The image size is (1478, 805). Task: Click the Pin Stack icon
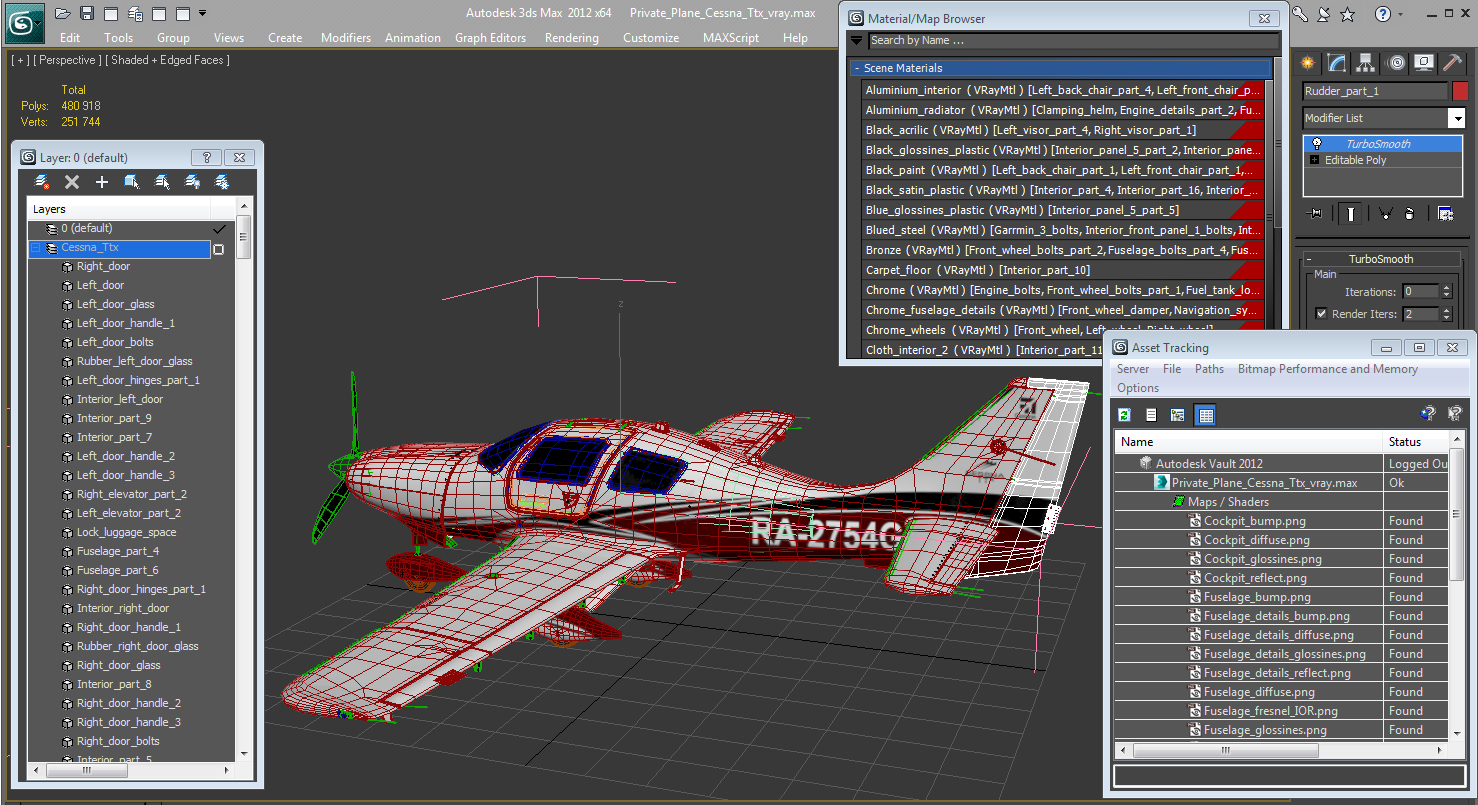tap(1316, 213)
